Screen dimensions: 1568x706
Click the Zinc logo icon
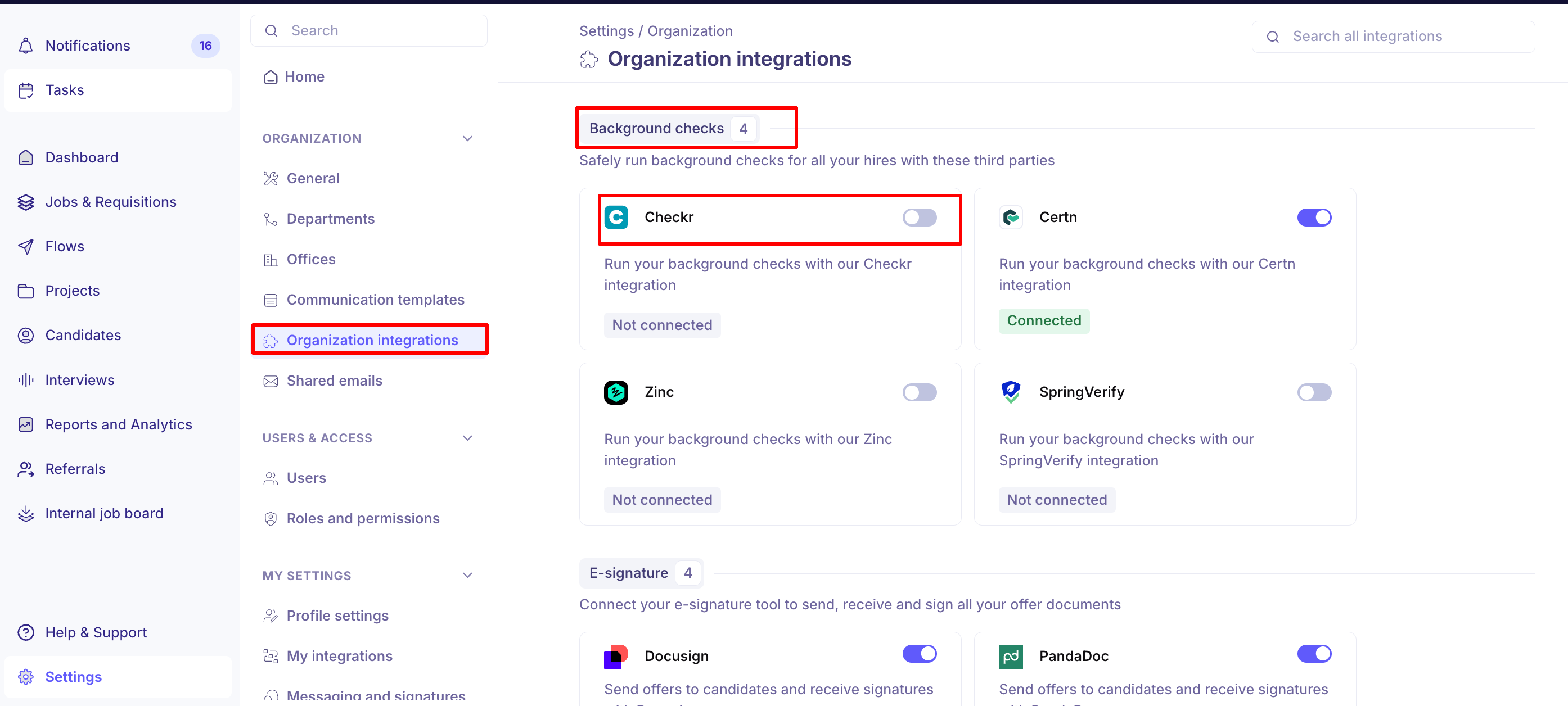coord(616,392)
